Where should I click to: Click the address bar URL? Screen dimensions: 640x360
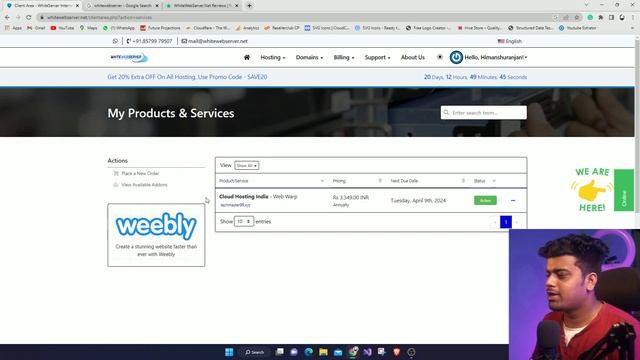click(99, 18)
